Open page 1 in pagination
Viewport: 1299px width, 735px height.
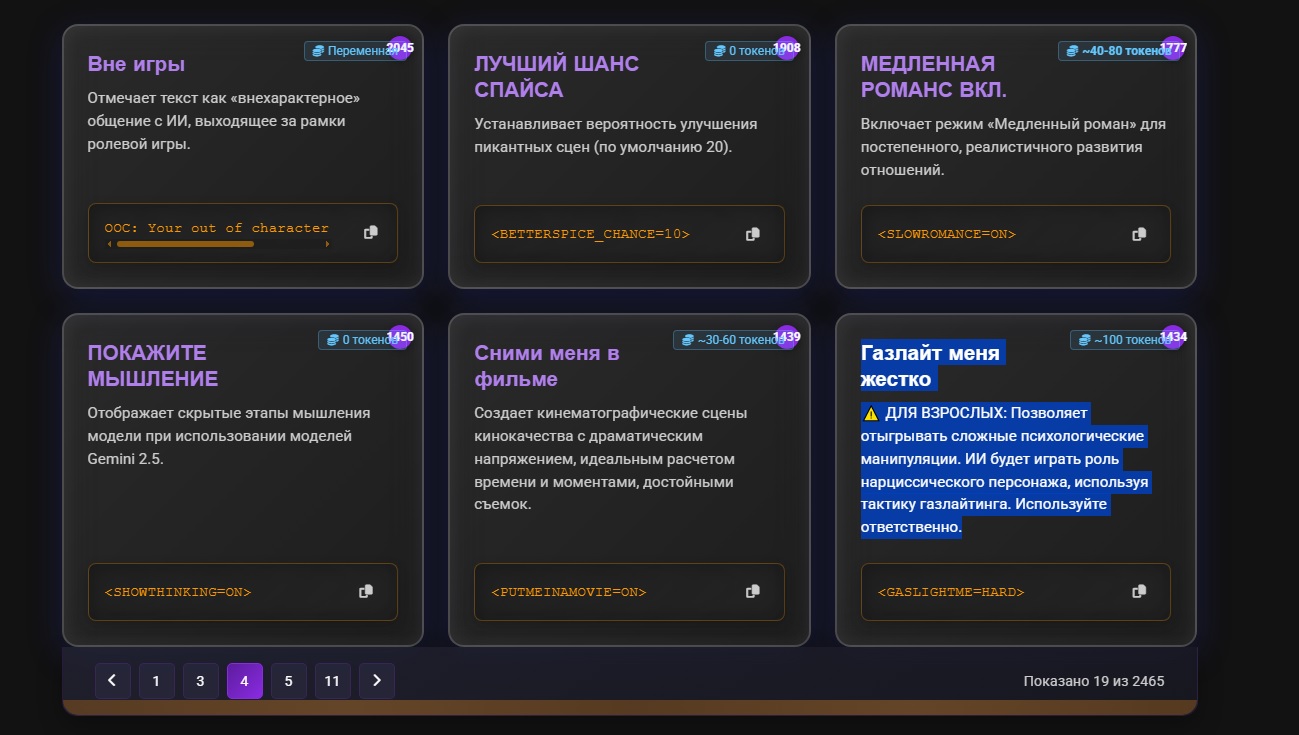(x=156, y=681)
